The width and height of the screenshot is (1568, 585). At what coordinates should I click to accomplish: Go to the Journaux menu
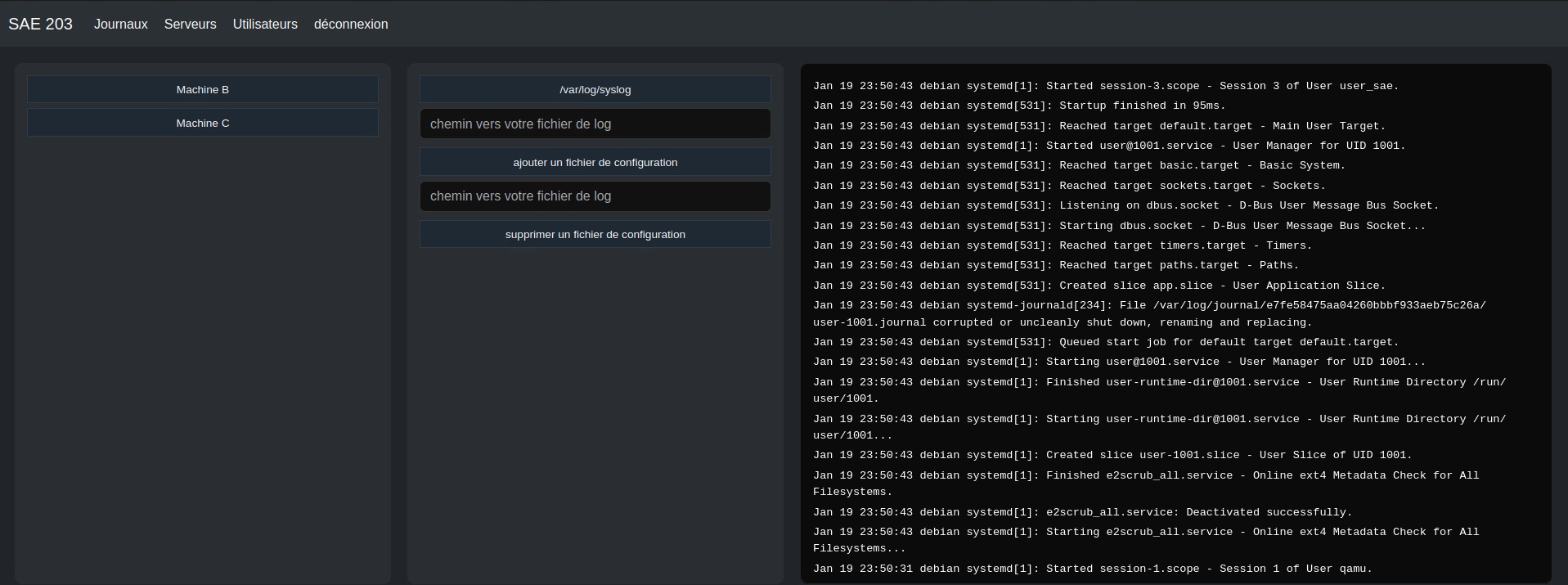pyautogui.click(x=121, y=24)
